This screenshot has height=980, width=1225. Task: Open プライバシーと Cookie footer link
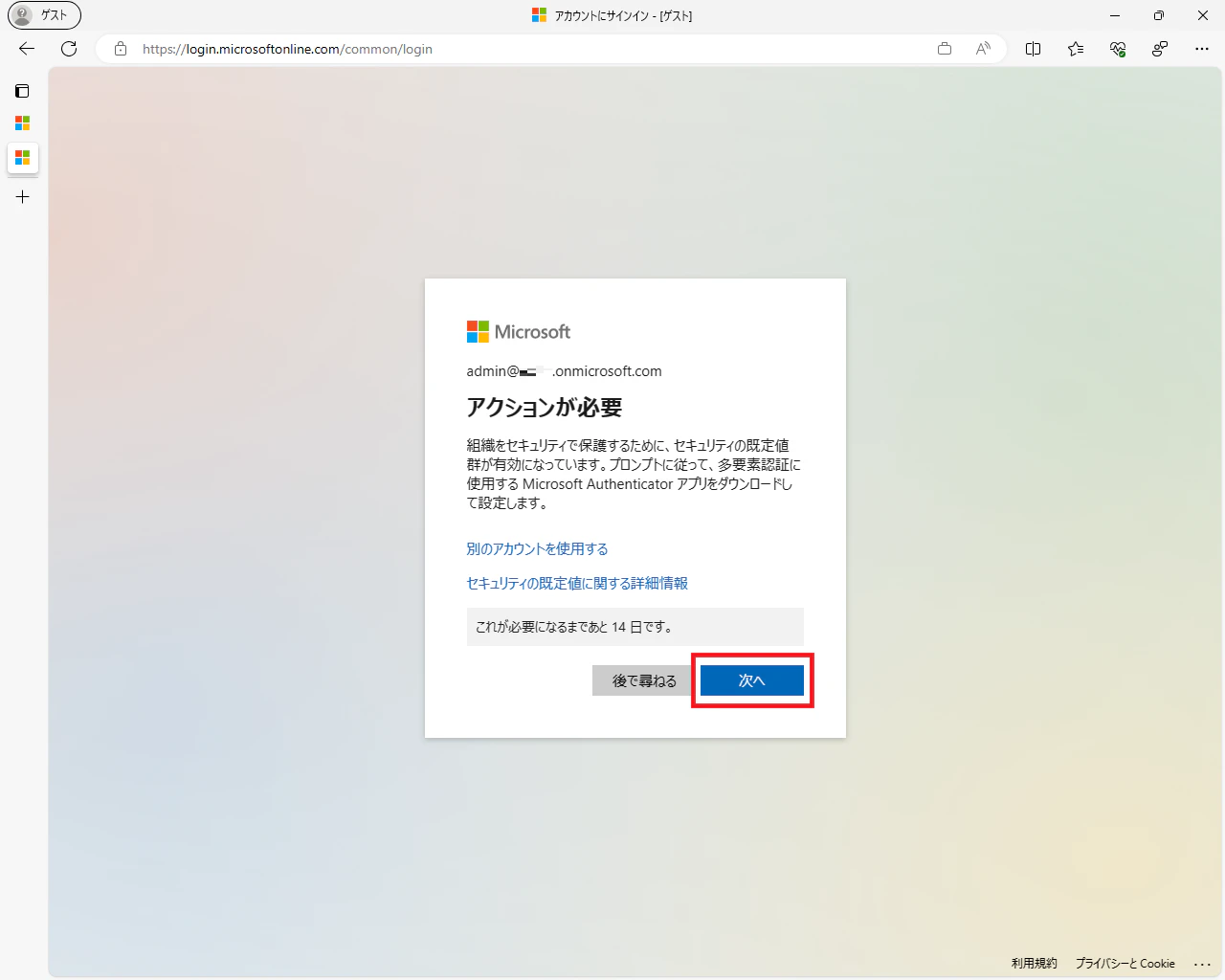(x=1125, y=964)
